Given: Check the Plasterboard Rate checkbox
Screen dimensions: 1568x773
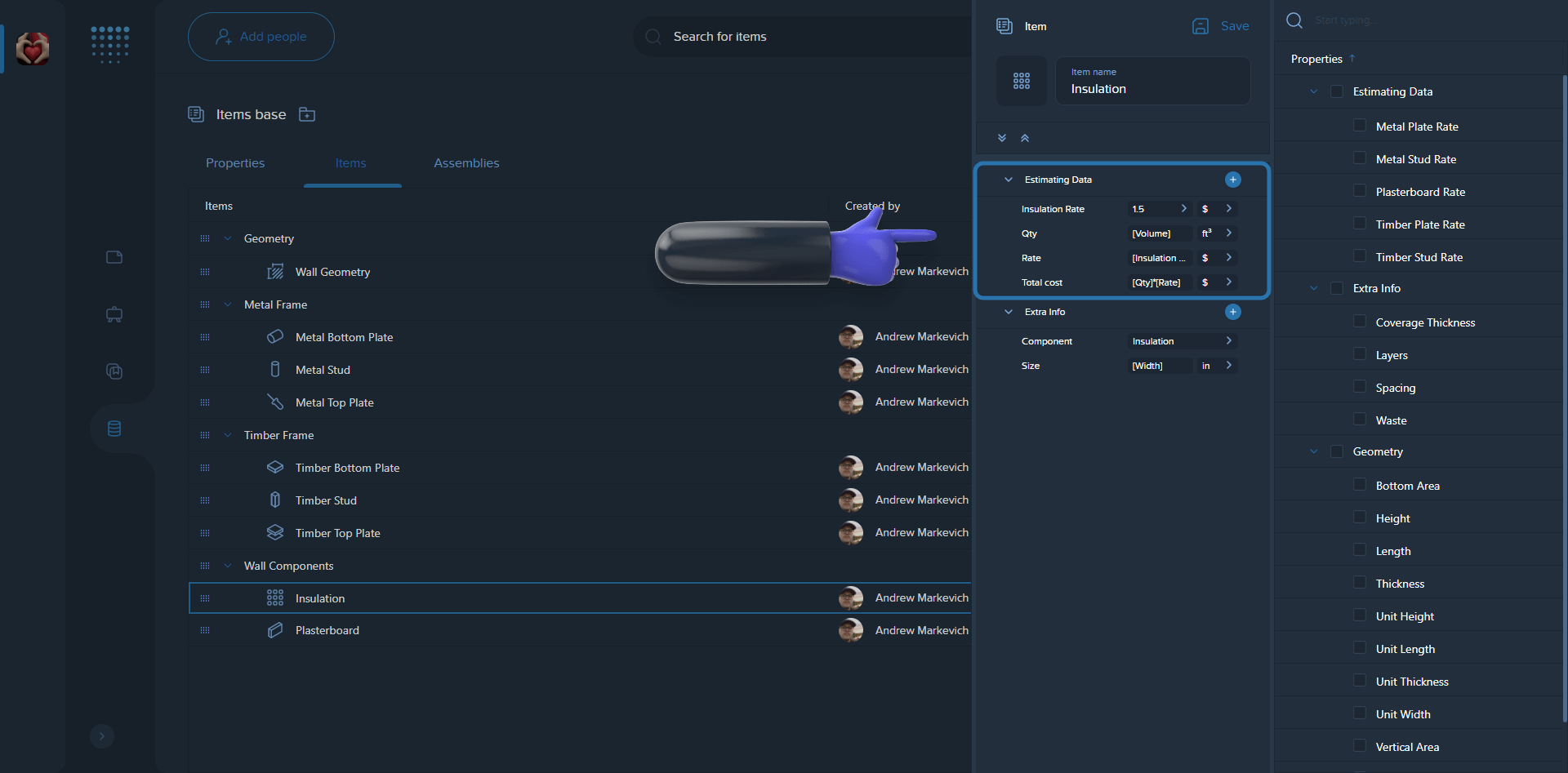Looking at the screenshot, I should point(1360,191).
